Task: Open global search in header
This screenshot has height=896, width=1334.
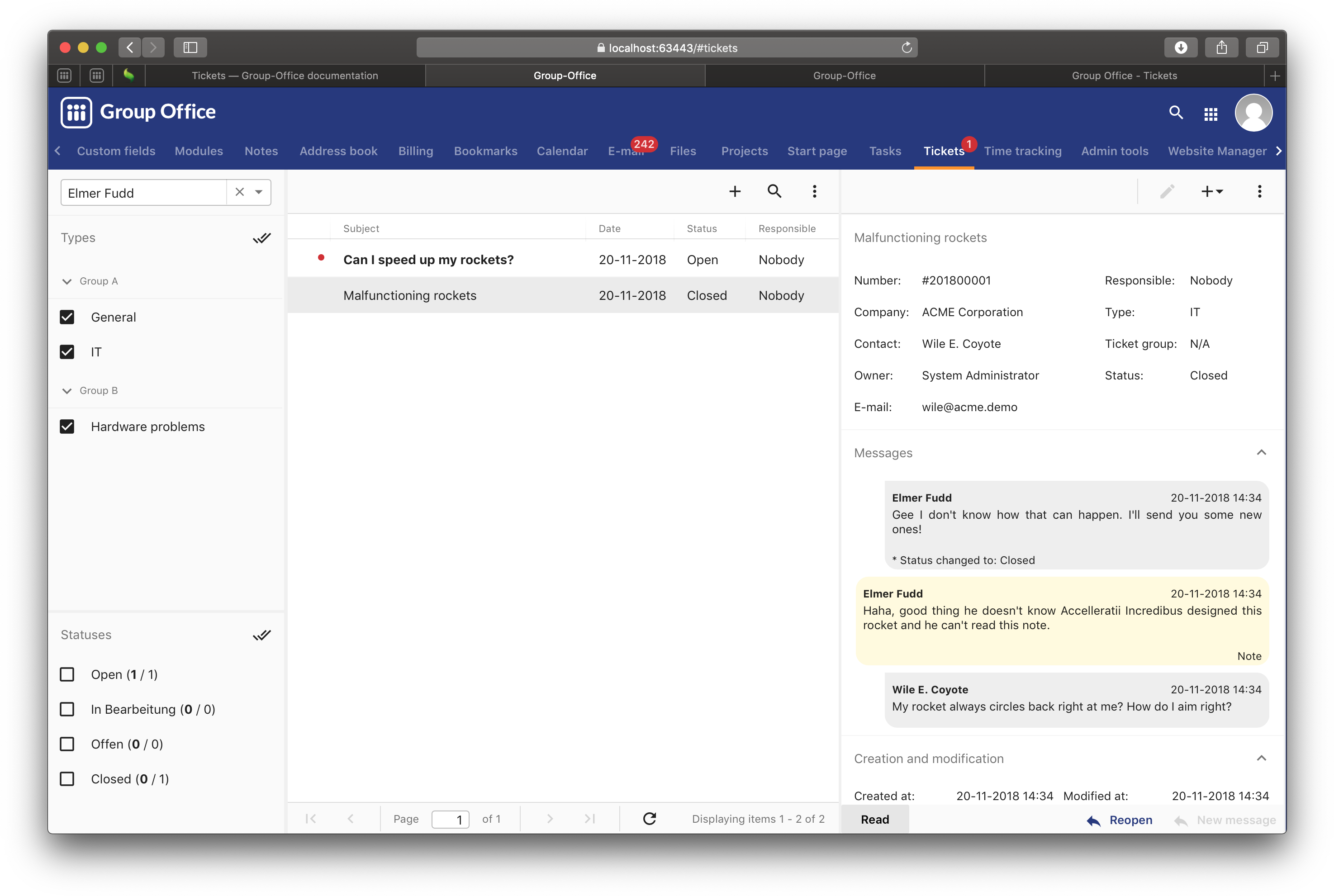Action: [x=1176, y=113]
